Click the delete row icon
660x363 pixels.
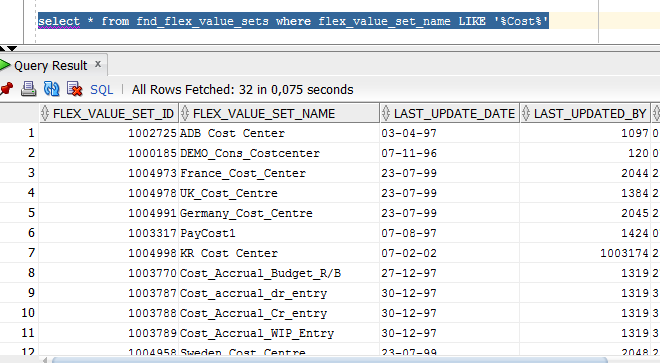pos(75,89)
